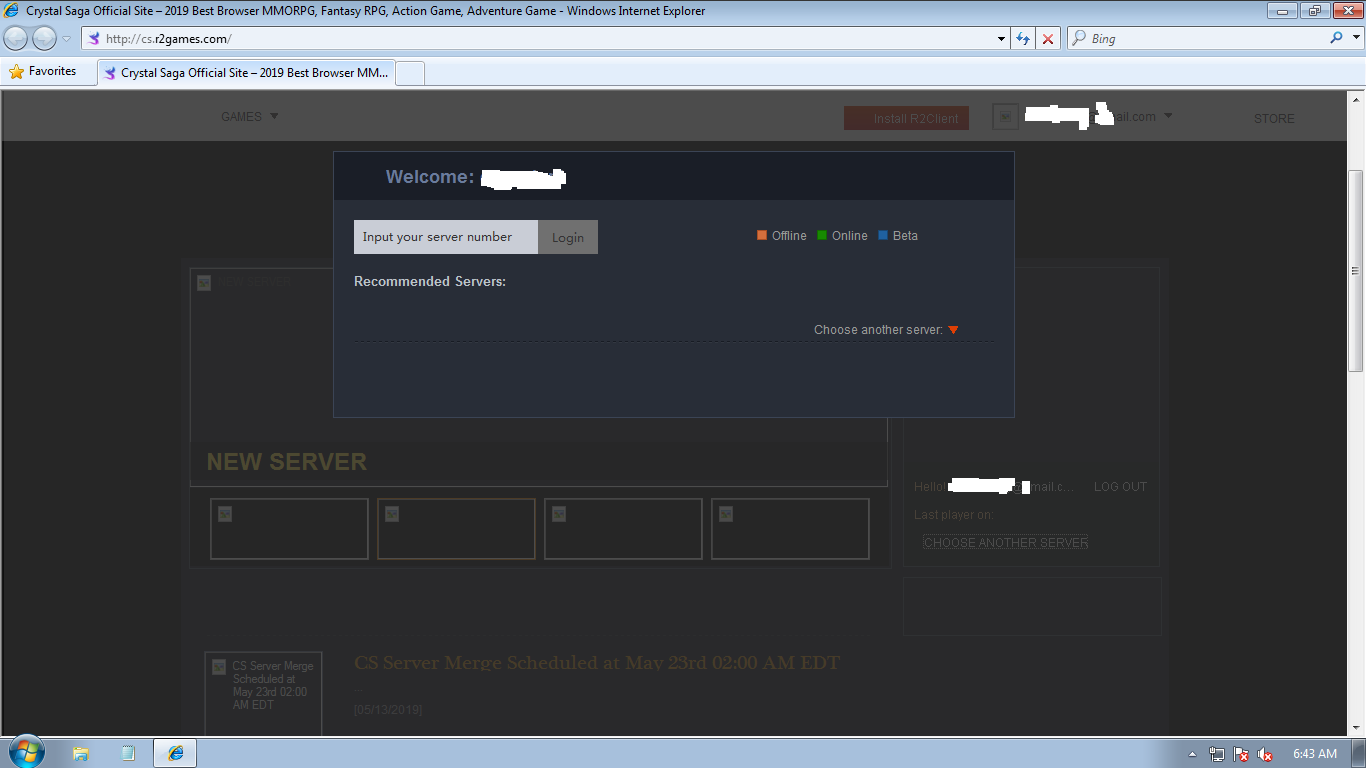1366x768 pixels.
Task: Click the first thumbnail below NEW SERVER
Action: [289, 529]
